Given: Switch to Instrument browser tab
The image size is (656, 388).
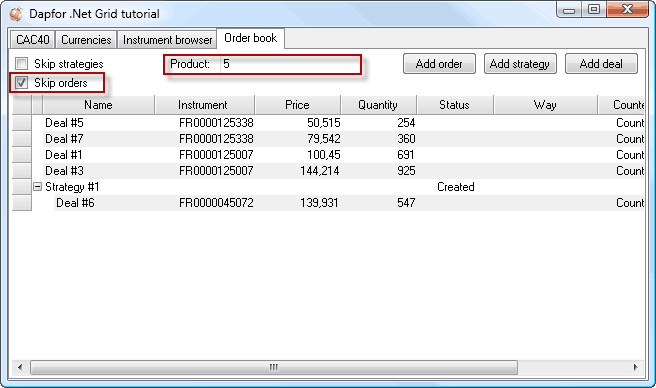Looking at the screenshot, I should click(x=167, y=40).
